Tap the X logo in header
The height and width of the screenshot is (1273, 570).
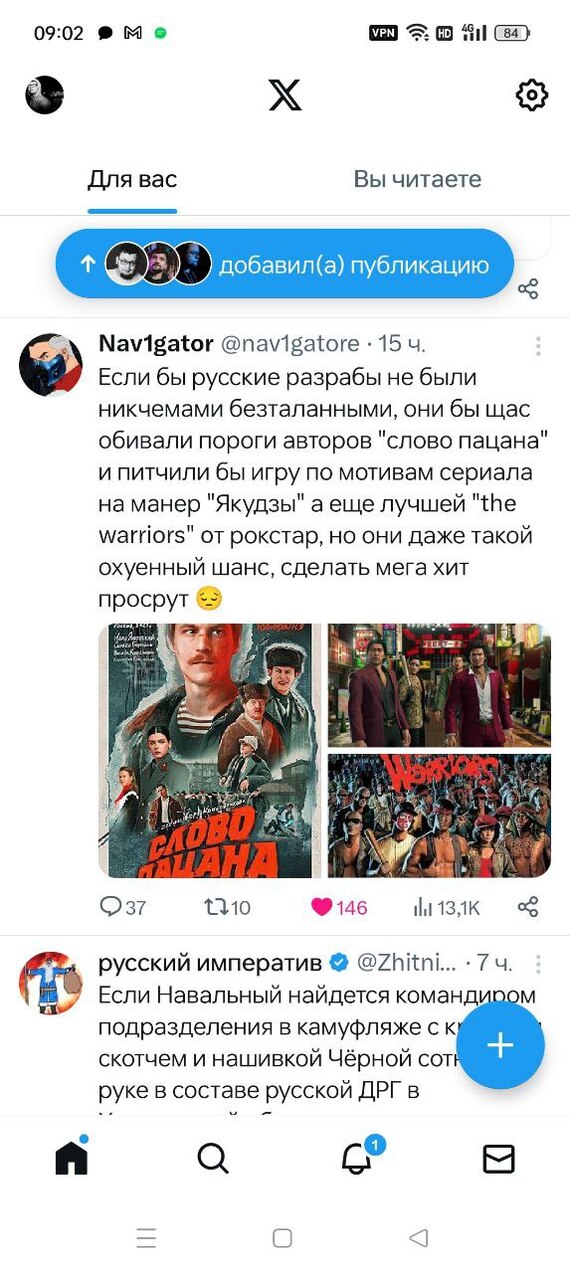(x=285, y=95)
